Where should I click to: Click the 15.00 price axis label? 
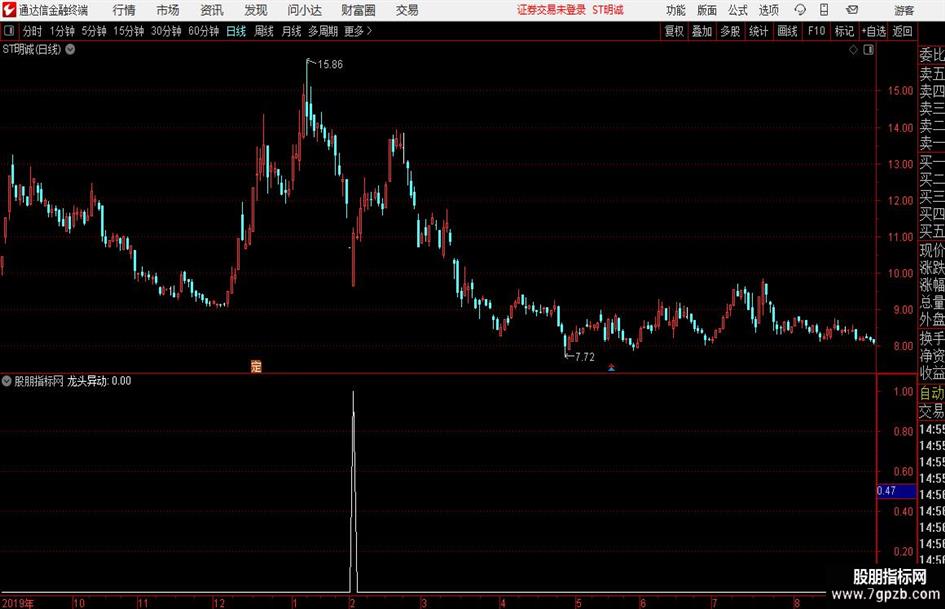900,91
